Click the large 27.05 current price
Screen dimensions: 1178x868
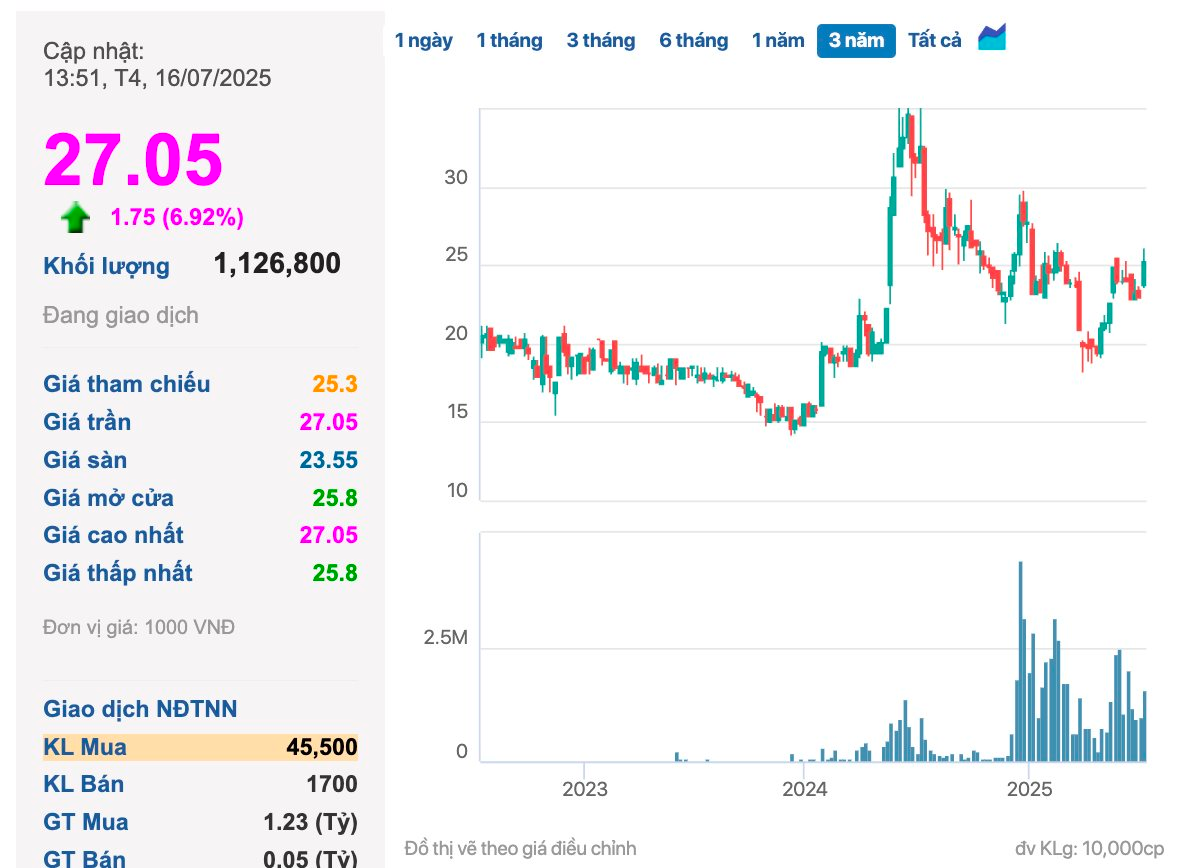coord(133,160)
